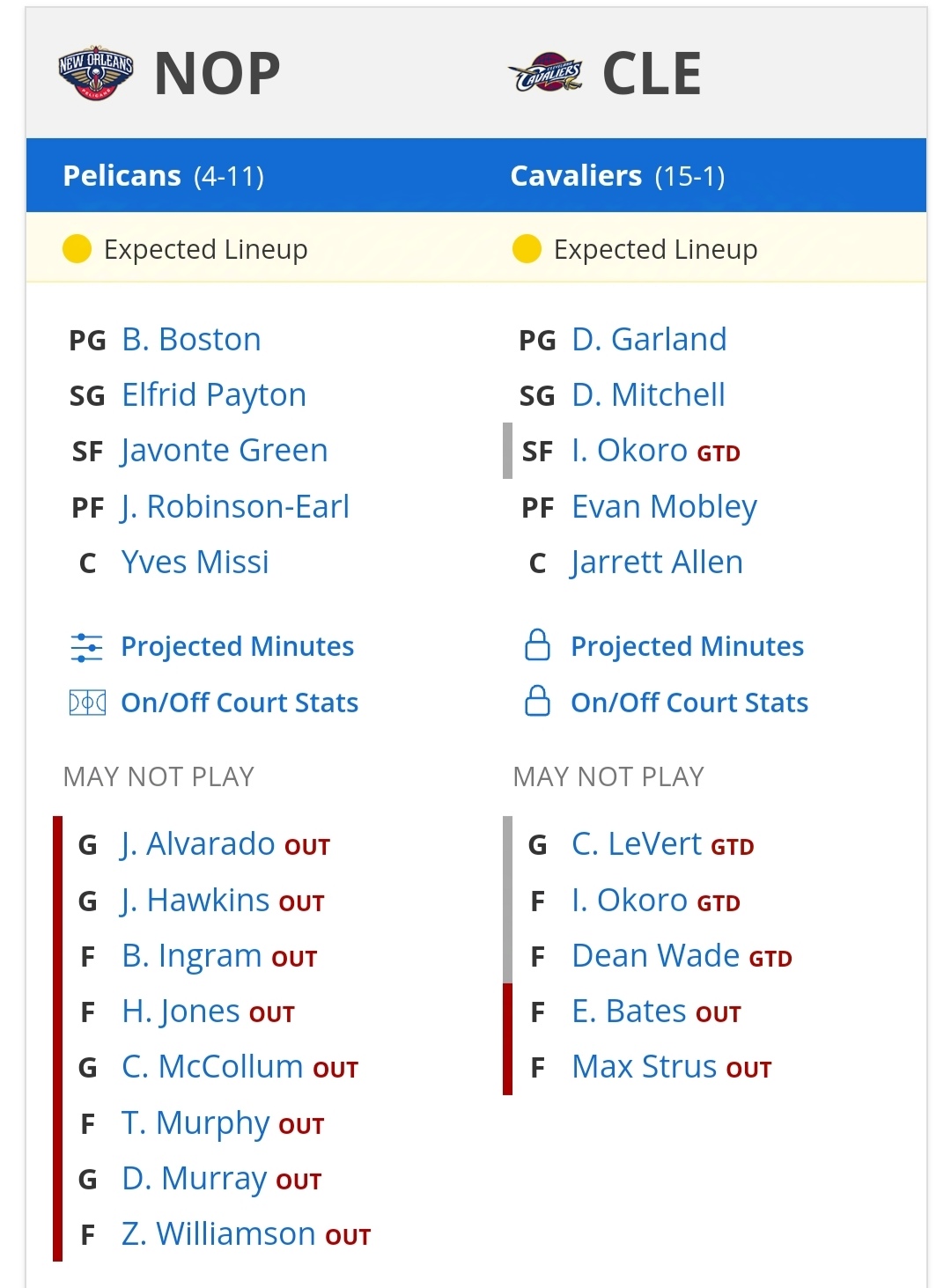Click the Pelicans yellow Expected Lineup dot
The width and height of the screenshot is (951, 1288).
pyautogui.click(x=77, y=249)
